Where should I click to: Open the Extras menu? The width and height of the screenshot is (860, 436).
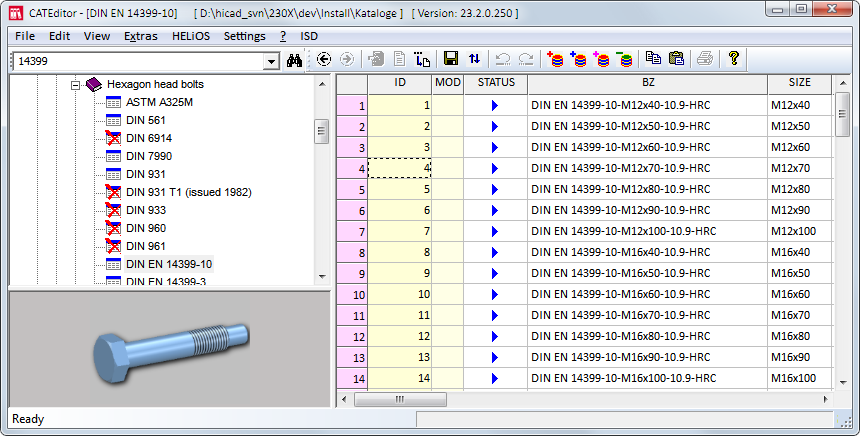point(140,36)
